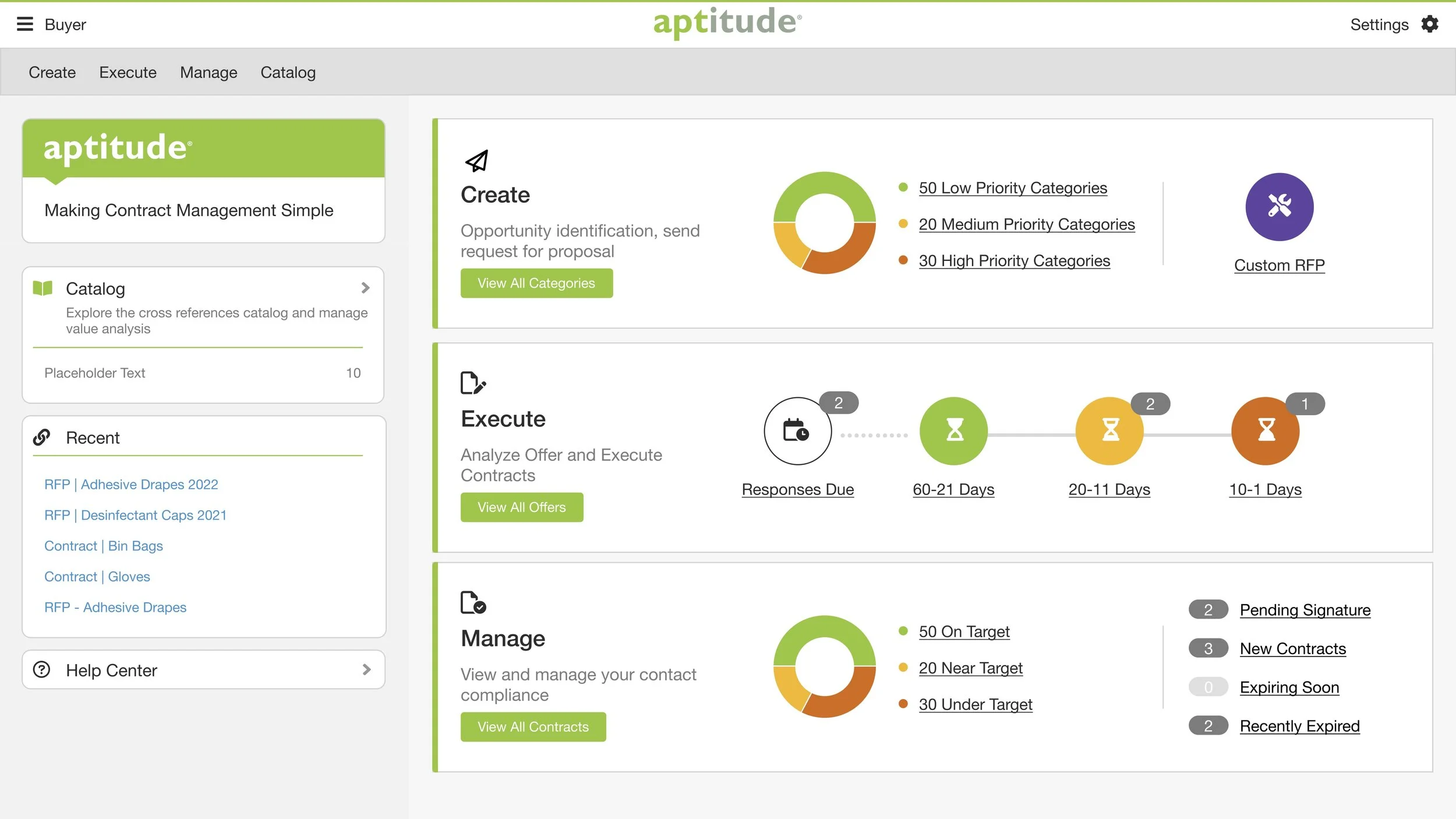Click the Expiring Soon count badge

click(1208, 687)
